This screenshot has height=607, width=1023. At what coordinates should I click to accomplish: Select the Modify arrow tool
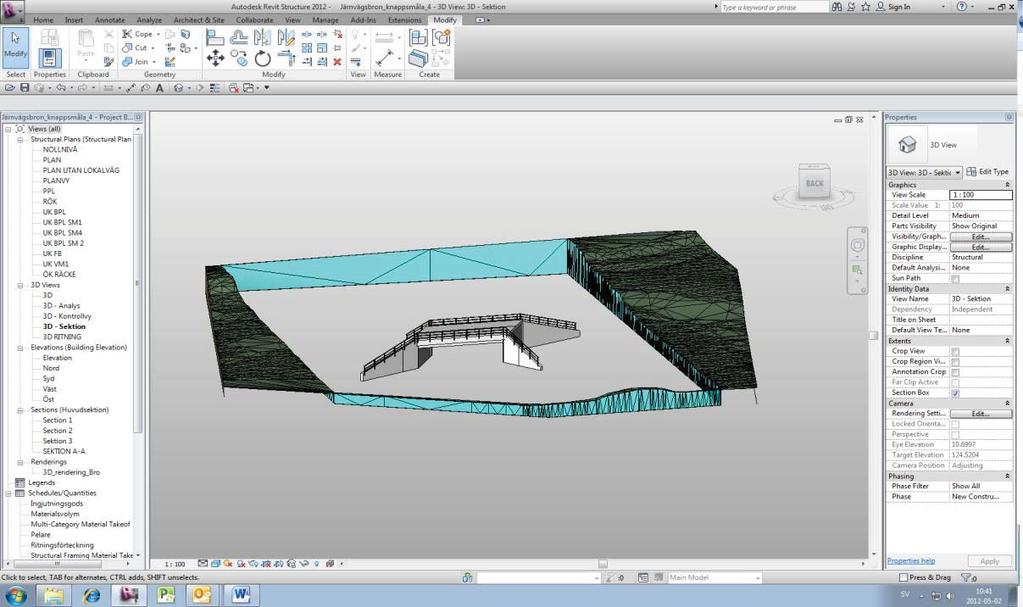[15, 47]
